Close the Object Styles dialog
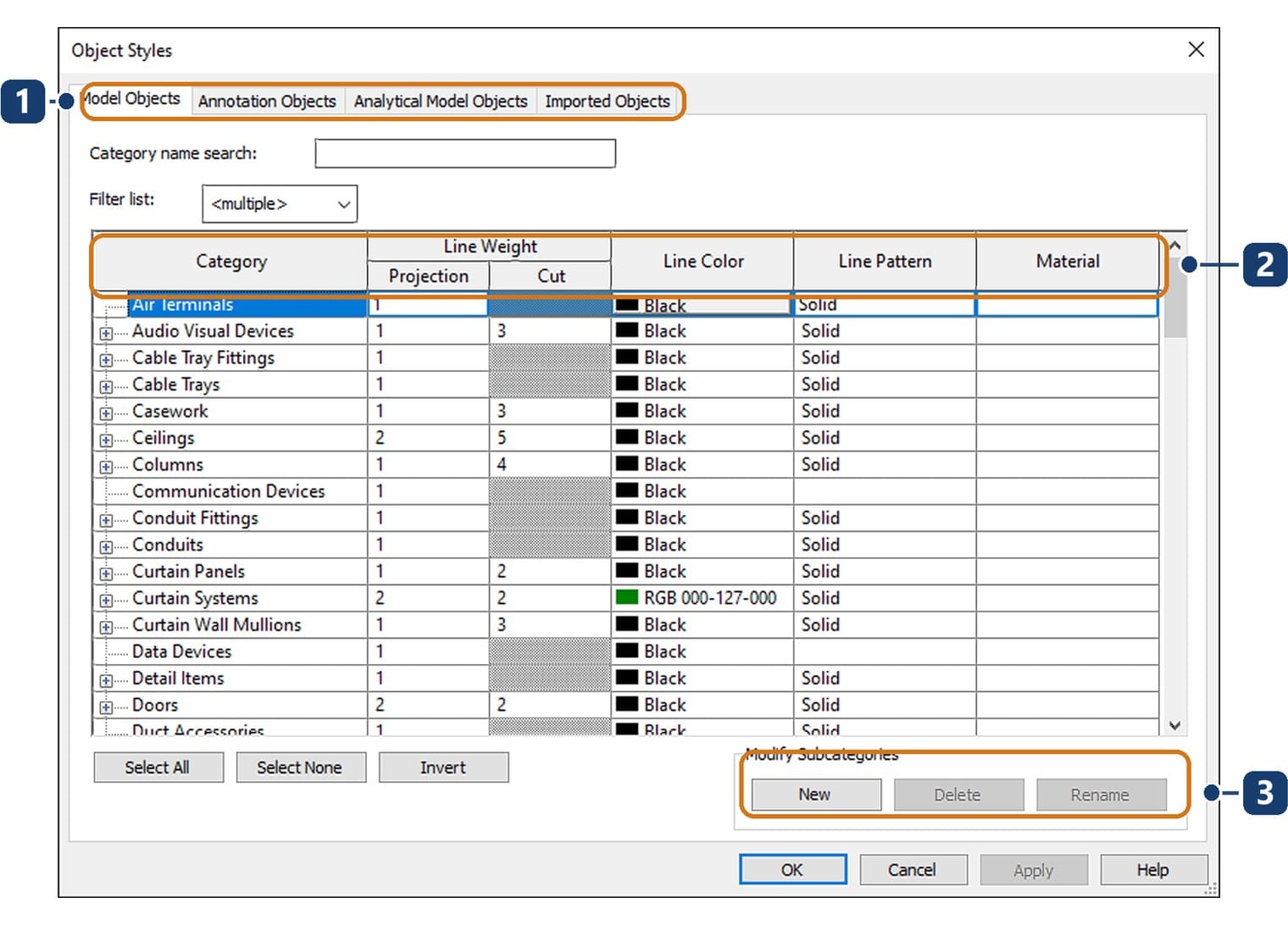Screen dimensions: 1288x925 click(x=1196, y=50)
